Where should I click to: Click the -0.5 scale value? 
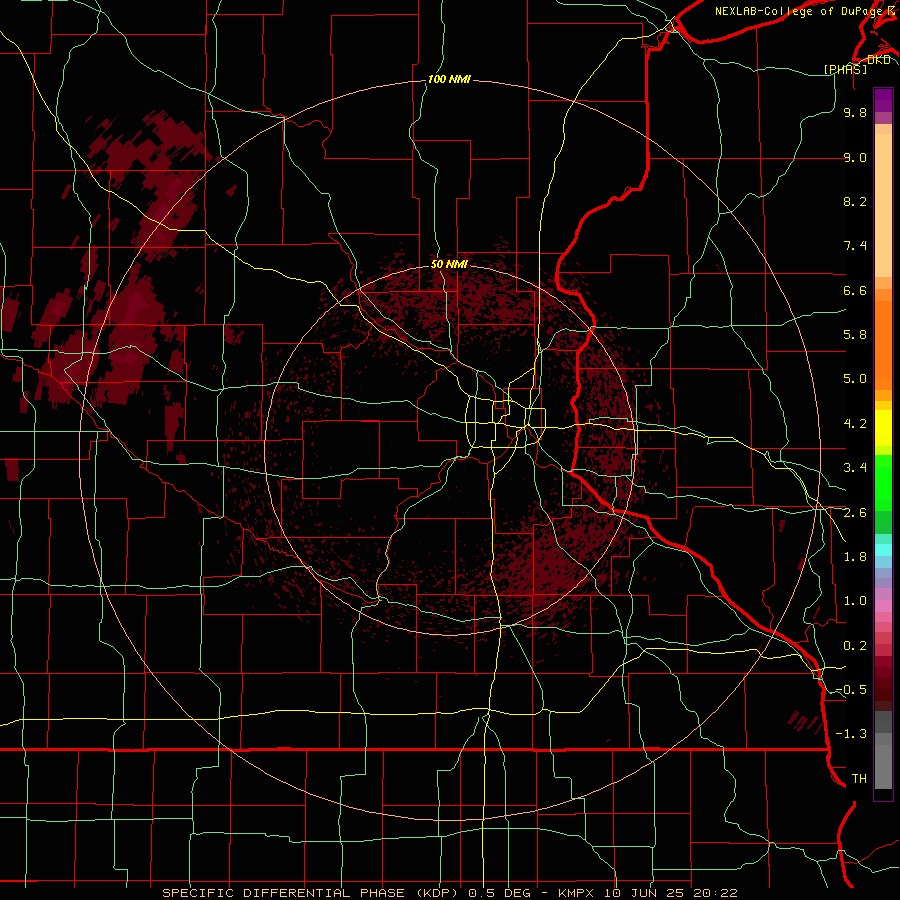pos(851,690)
